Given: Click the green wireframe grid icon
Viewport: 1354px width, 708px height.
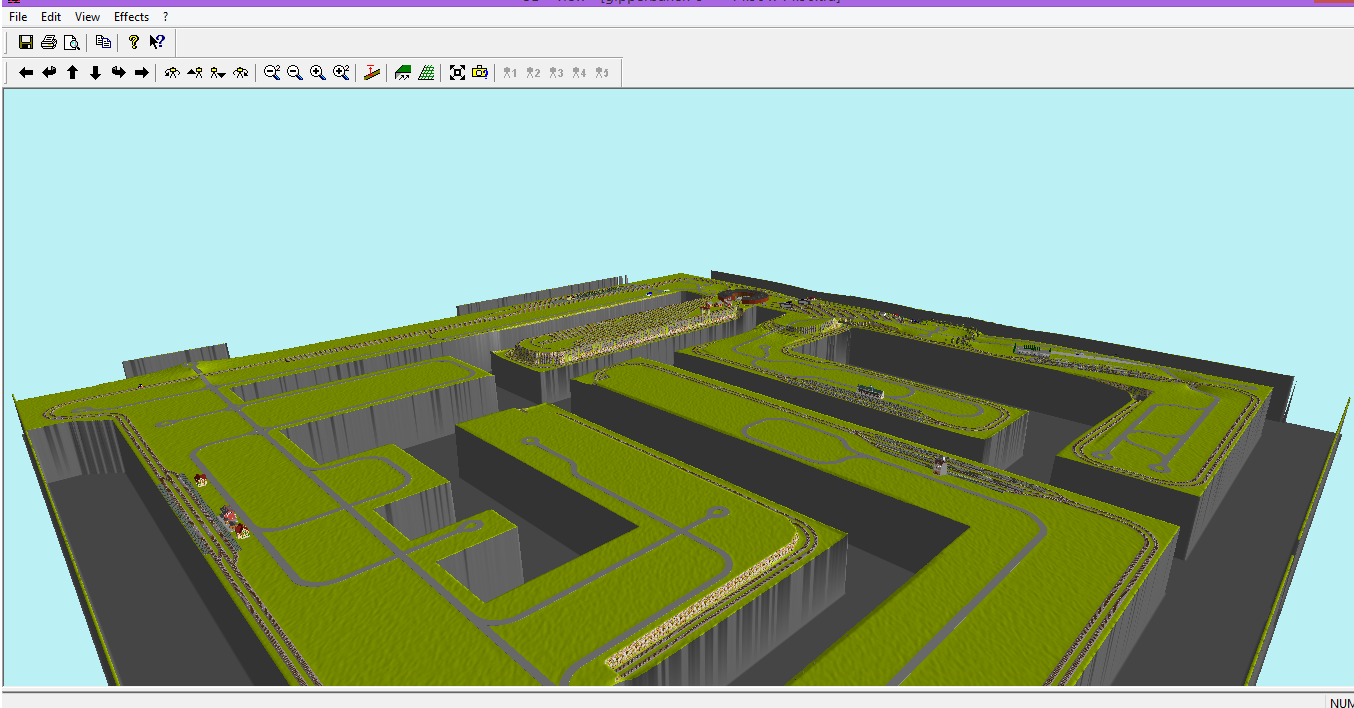Looking at the screenshot, I should click(x=426, y=73).
